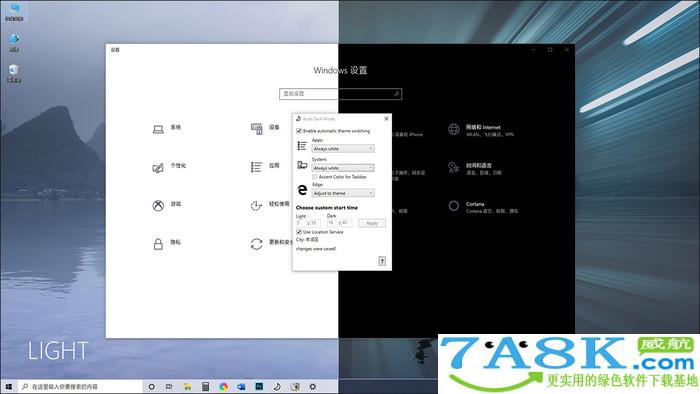Open the 隐私 privacy lock settings category
The height and width of the screenshot is (394, 700).
167,244
